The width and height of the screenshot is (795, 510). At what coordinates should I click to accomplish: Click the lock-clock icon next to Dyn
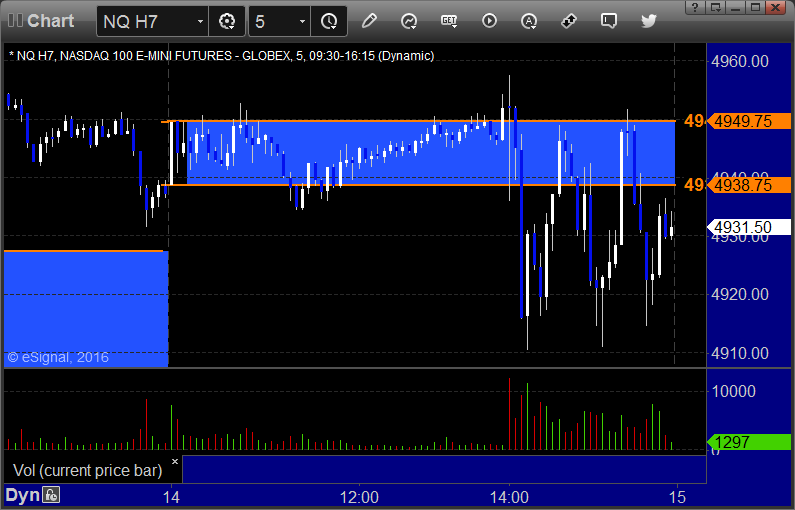point(51,494)
